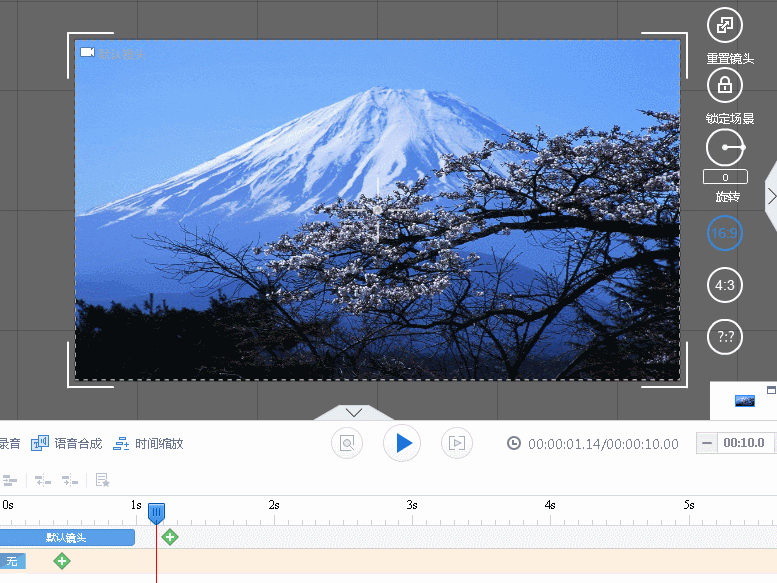Screen dimensions: 777x583
Task: Click the clock icon beside the timecode
Action: [514, 443]
